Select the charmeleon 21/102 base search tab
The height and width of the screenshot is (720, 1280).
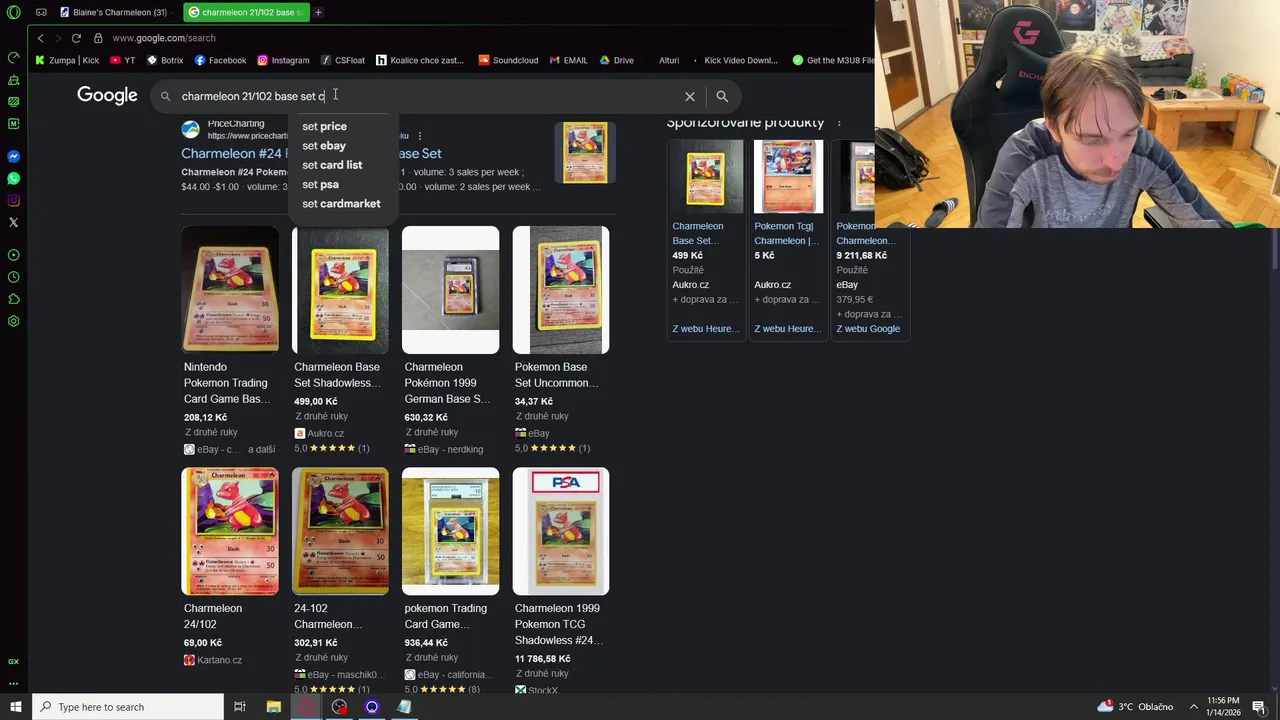click(247, 12)
